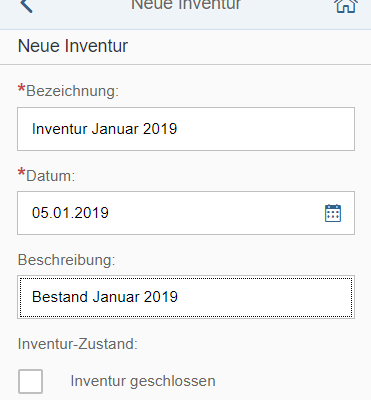Focus the Beschreibung input field
Viewport: 371px width, 400px height.
click(x=186, y=297)
